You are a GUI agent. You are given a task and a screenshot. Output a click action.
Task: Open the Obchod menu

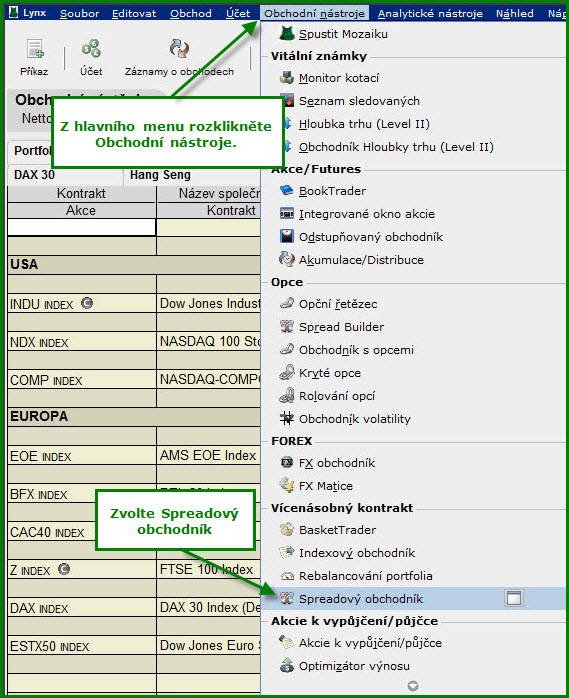click(191, 13)
